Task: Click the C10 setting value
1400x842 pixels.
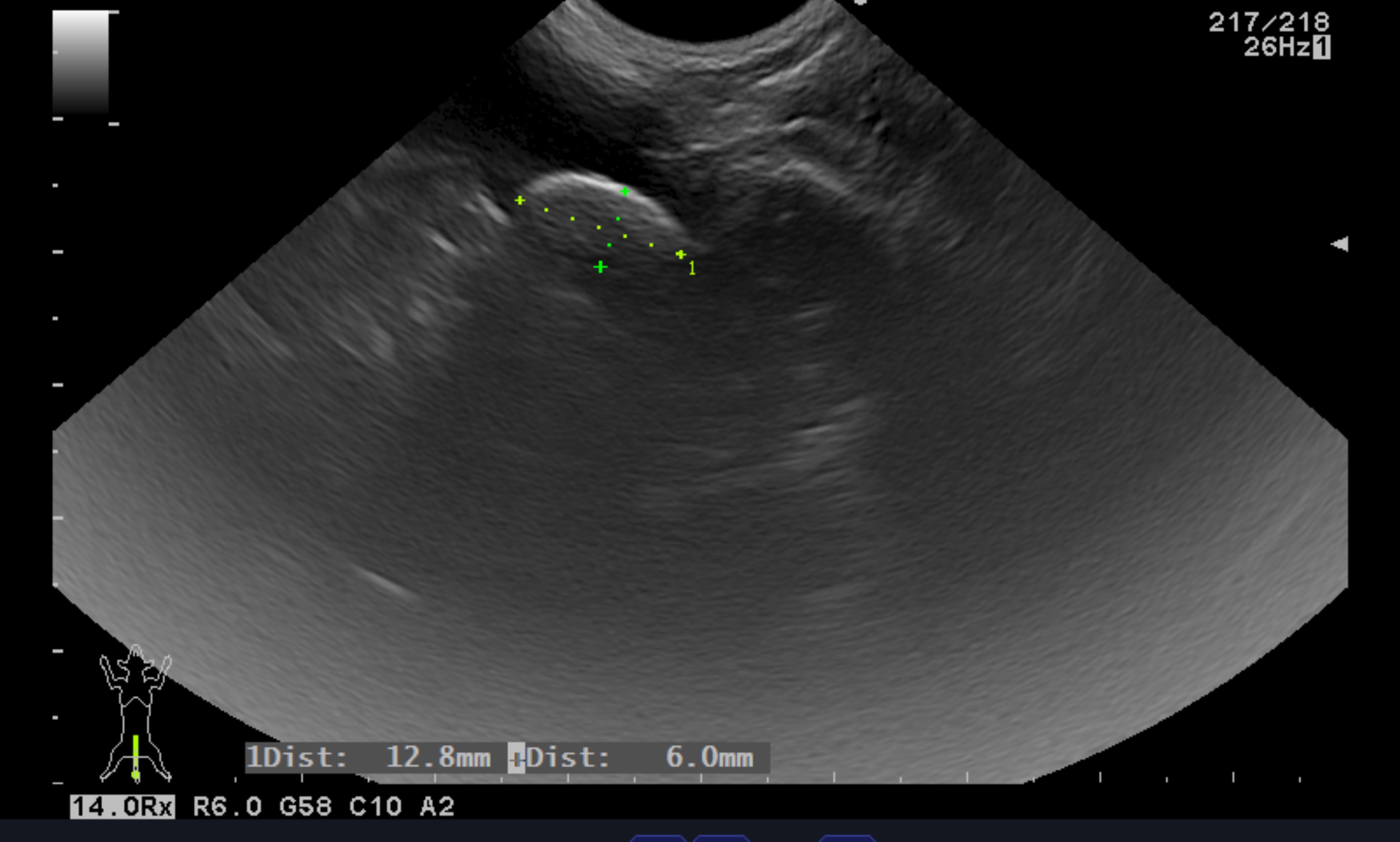Action: tap(375, 806)
